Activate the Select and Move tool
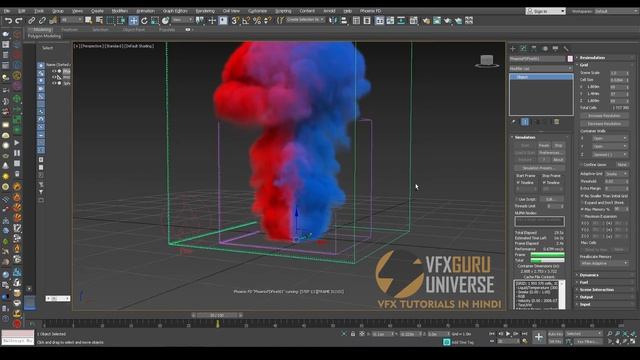Image resolution: width=640 pixels, height=360 pixels. coord(133,20)
